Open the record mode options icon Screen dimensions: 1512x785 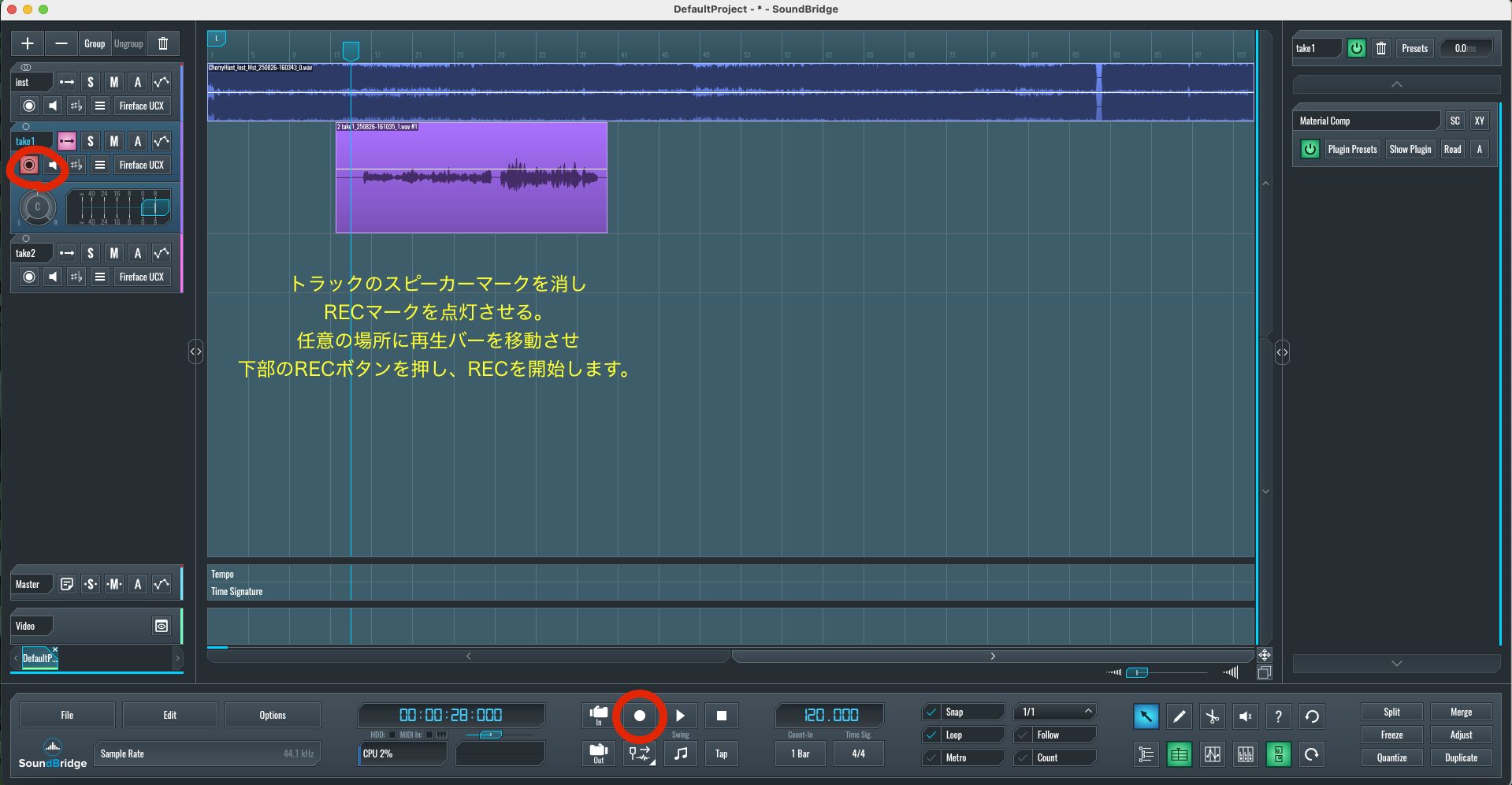(x=640, y=753)
